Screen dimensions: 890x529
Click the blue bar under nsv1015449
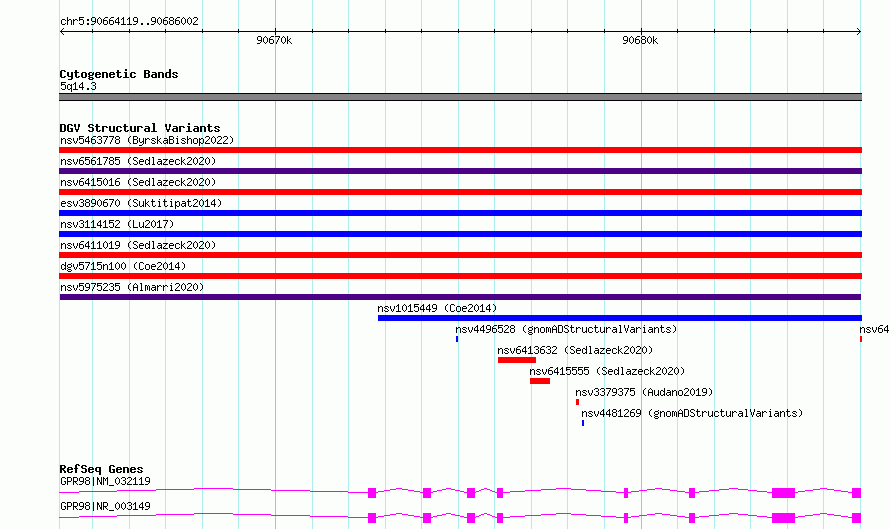tap(620, 318)
